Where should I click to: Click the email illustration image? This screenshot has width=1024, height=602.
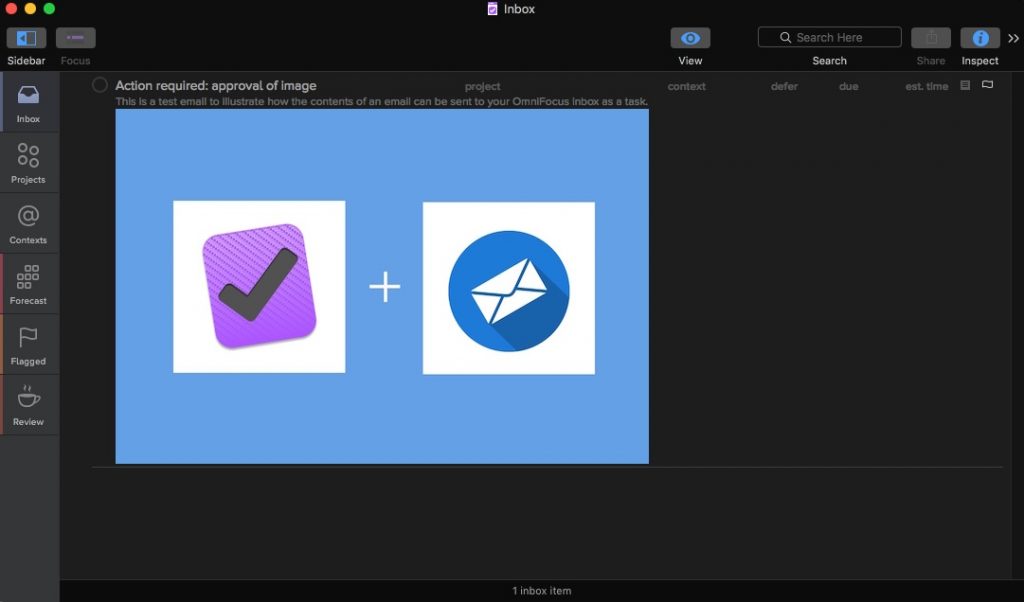(381, 286)
